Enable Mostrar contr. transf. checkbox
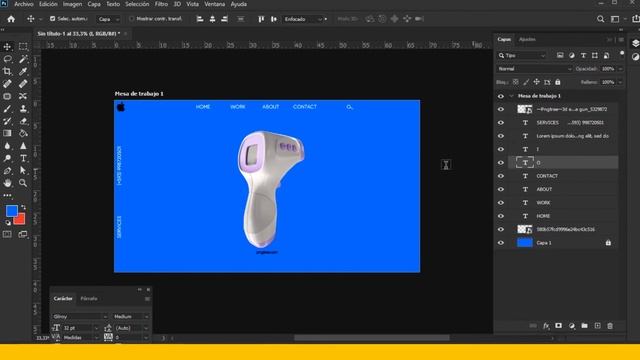 (131, 19)
